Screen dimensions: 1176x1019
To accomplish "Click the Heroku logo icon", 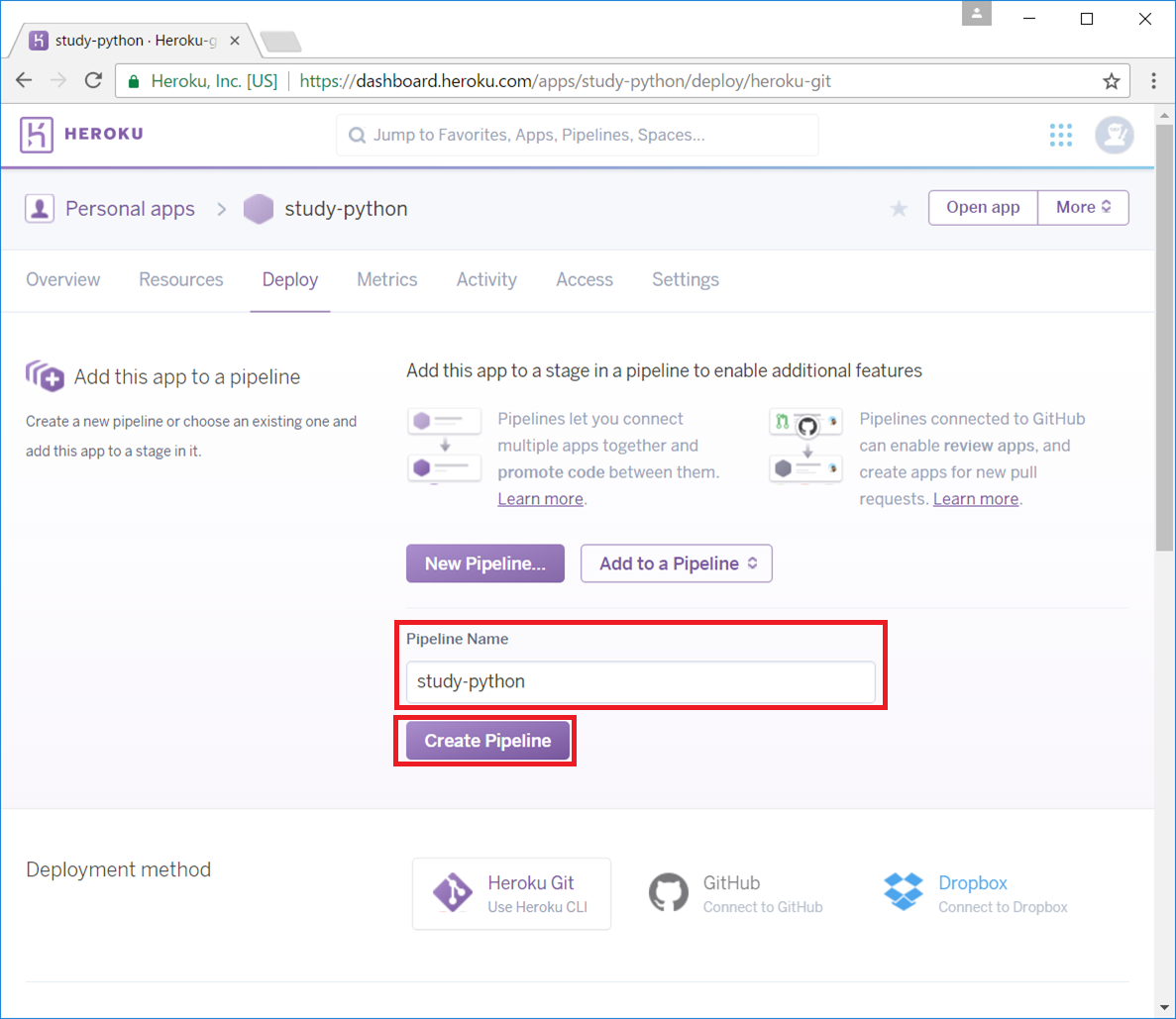I will [37, 135].
